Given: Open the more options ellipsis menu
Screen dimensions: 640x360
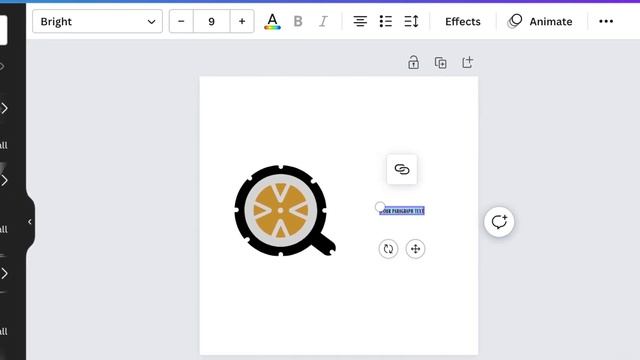Looking at the screenshot, I should point(606,21).
